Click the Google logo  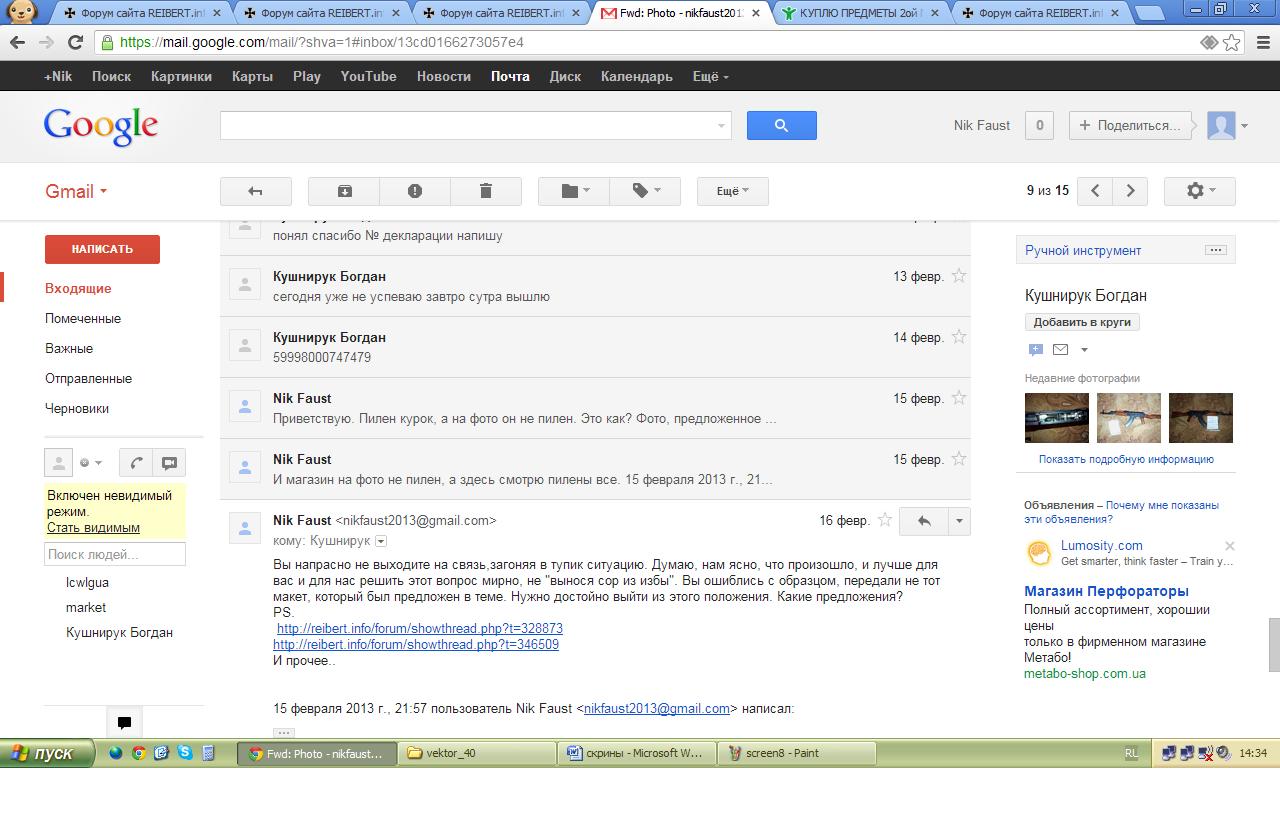(101, 127)
